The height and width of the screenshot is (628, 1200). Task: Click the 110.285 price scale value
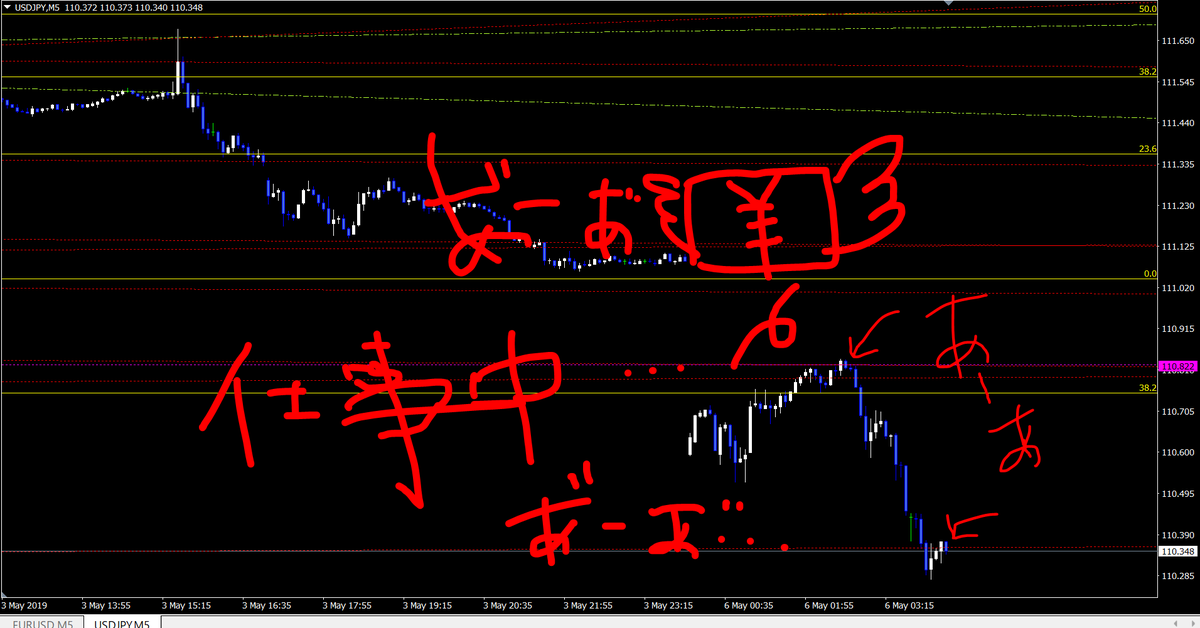(x=1180, y=577)
